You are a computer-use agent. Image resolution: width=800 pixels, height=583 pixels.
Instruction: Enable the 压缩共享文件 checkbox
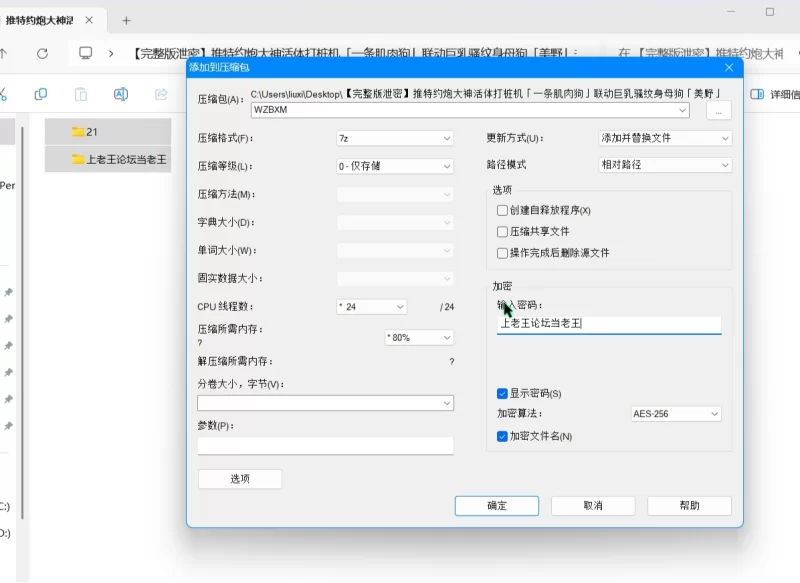point(502,232)
